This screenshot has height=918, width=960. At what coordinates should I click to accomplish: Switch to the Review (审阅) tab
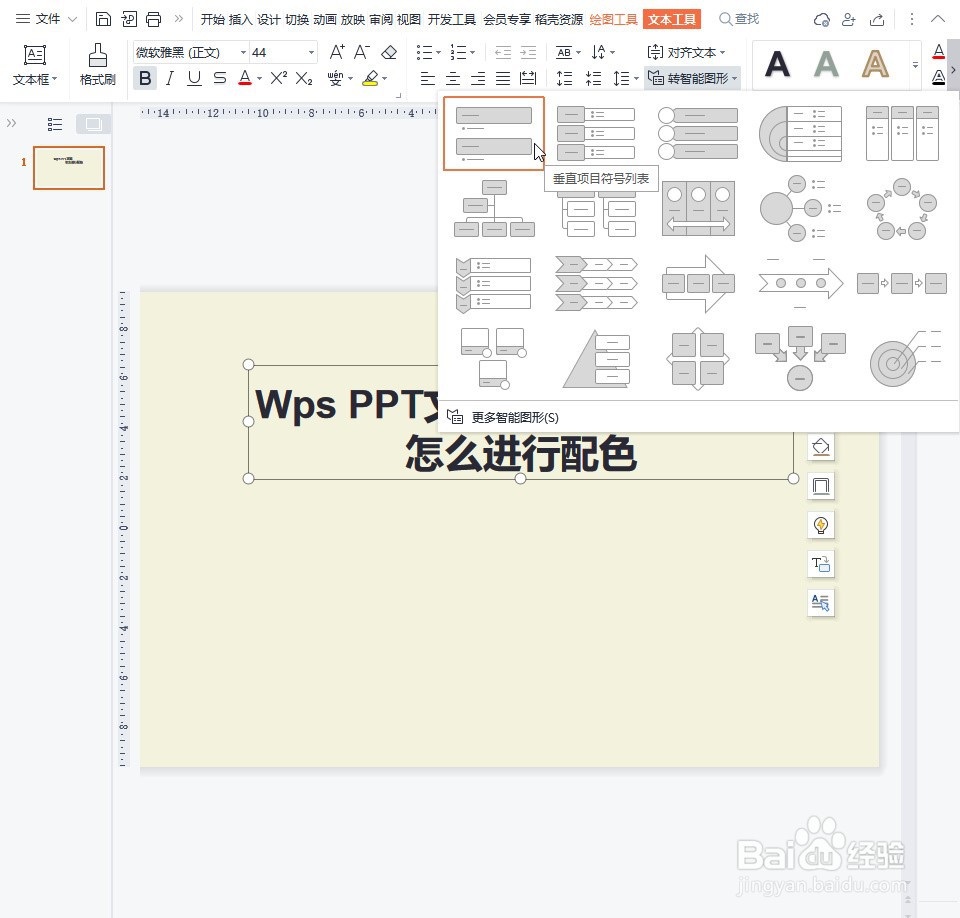pos(381,20)
